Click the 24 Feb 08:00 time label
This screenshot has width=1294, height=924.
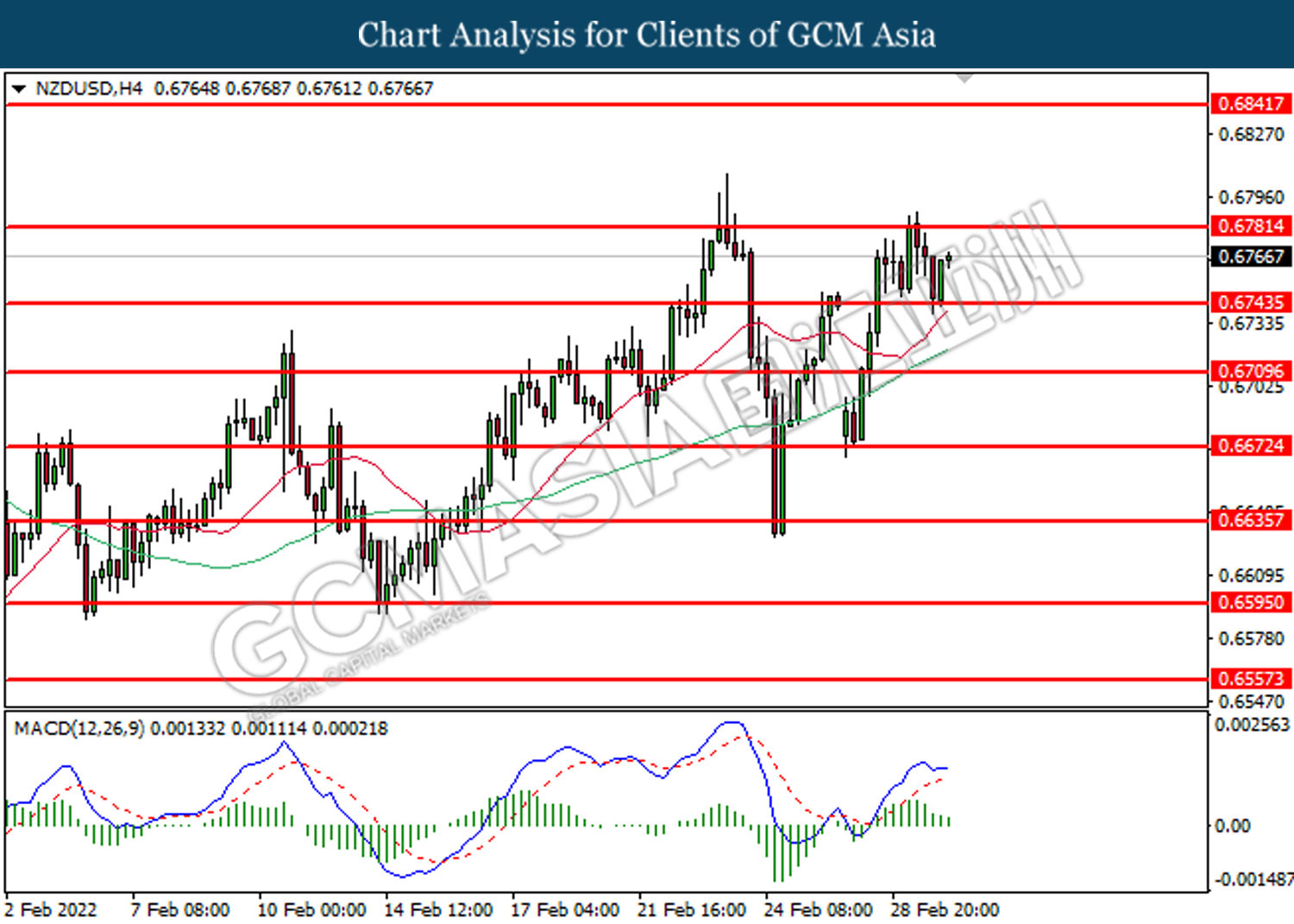click(x=818, y=910)
